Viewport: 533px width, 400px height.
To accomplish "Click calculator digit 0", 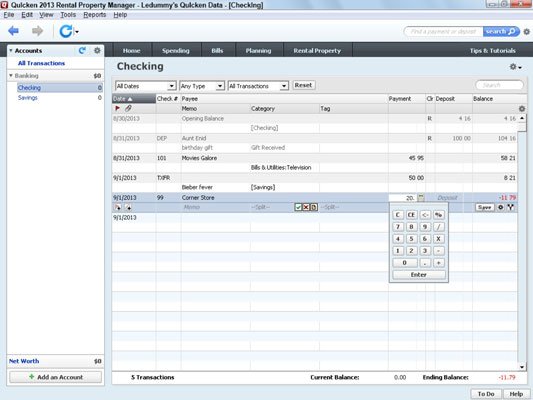I will [405, 263].
